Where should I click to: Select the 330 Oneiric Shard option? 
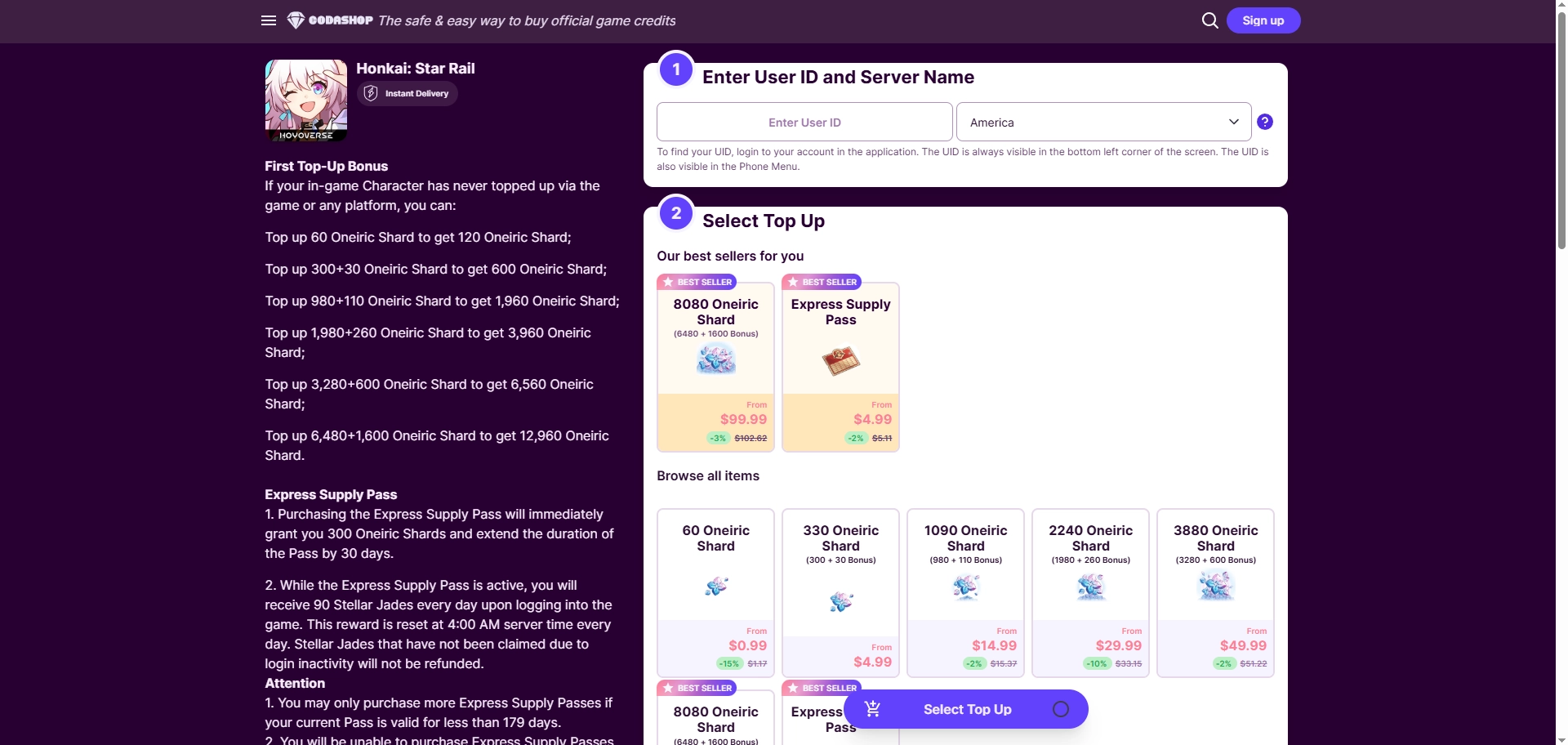(840, 593)
